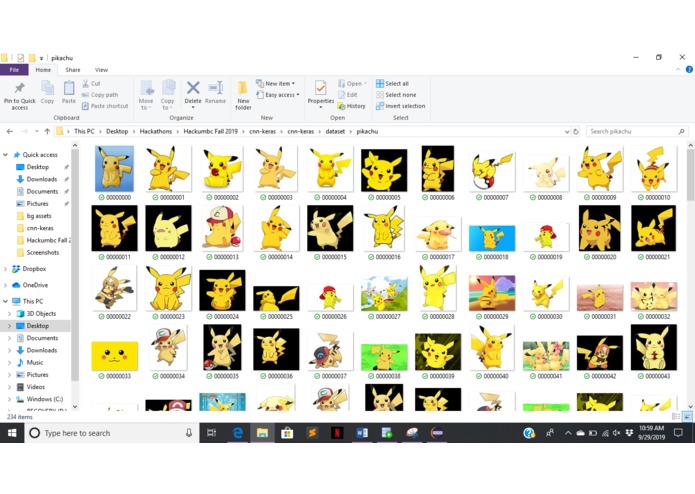Click the Rename icon
Viewport: 695px width, 494px height.
(x=215, y=88)
